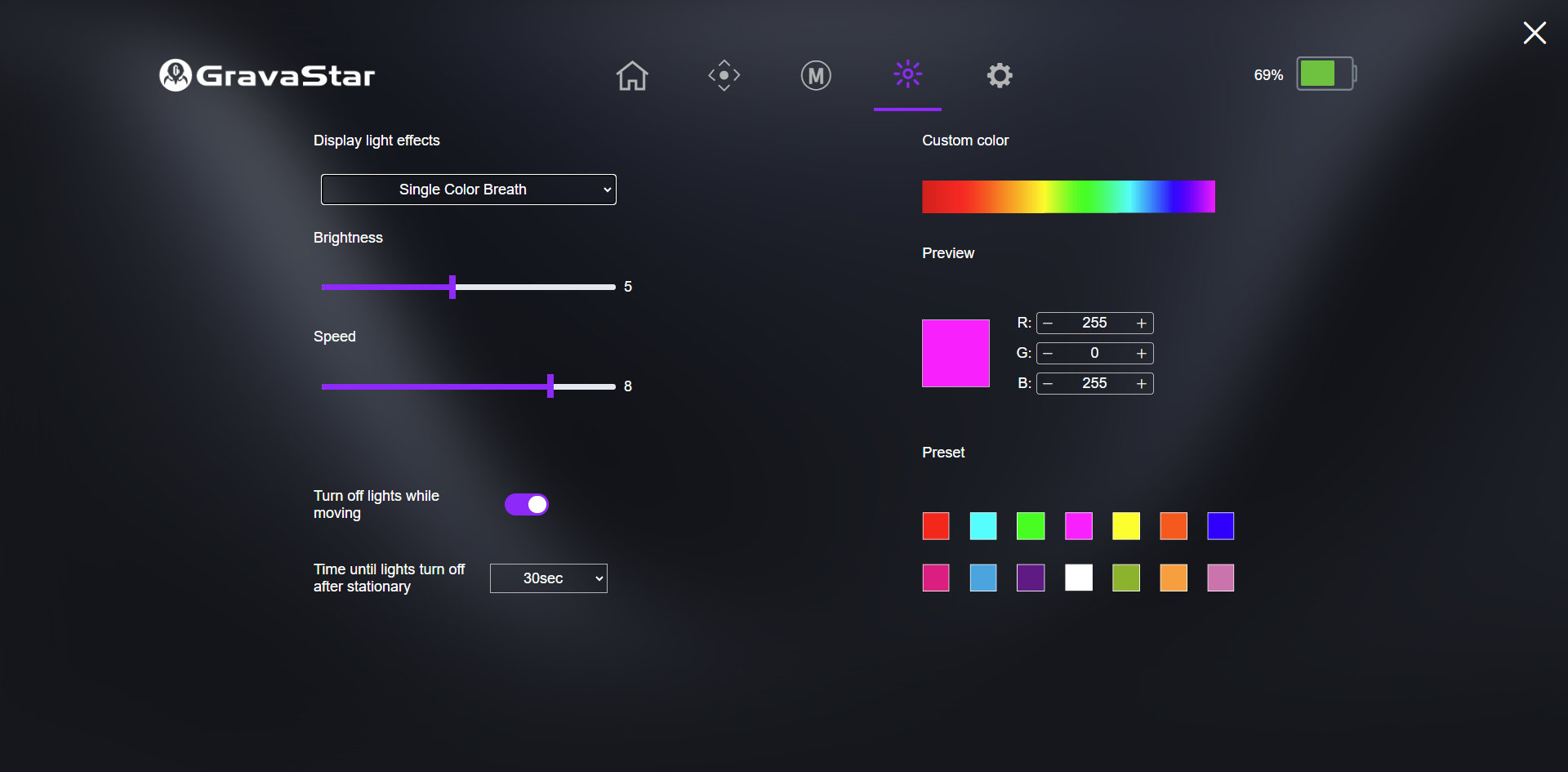Select the lighting effects sun icon
This screenshot has height=772, width=1568.
pos(907,74)
